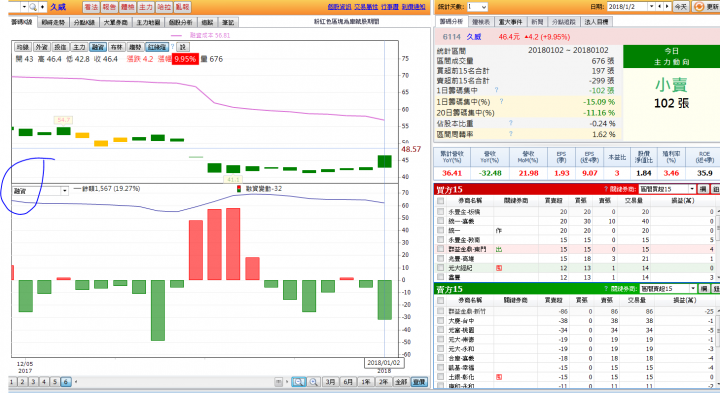Click the highlighted zoom-region magnifier below the chart

click(x=298, y=382)
